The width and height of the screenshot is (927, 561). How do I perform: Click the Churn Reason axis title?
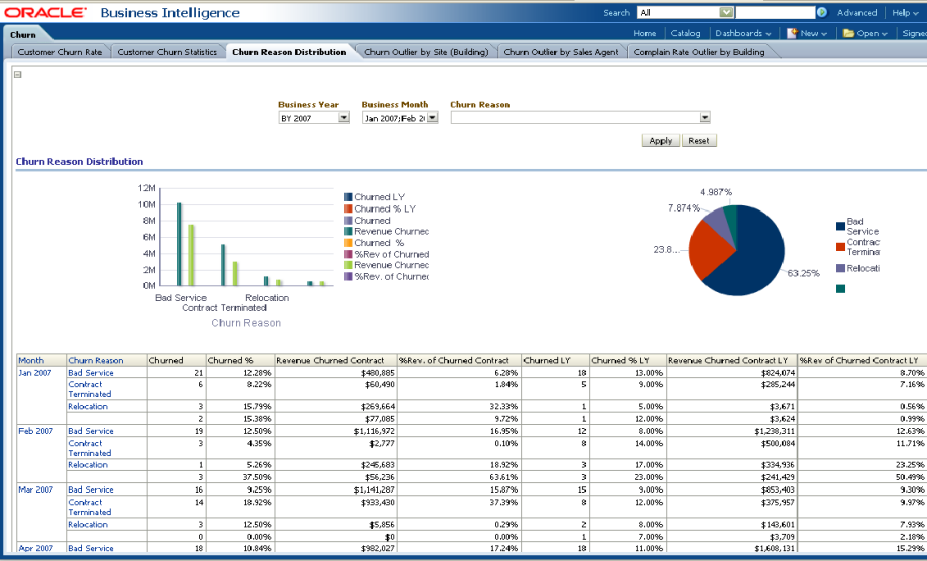point(247,323)
